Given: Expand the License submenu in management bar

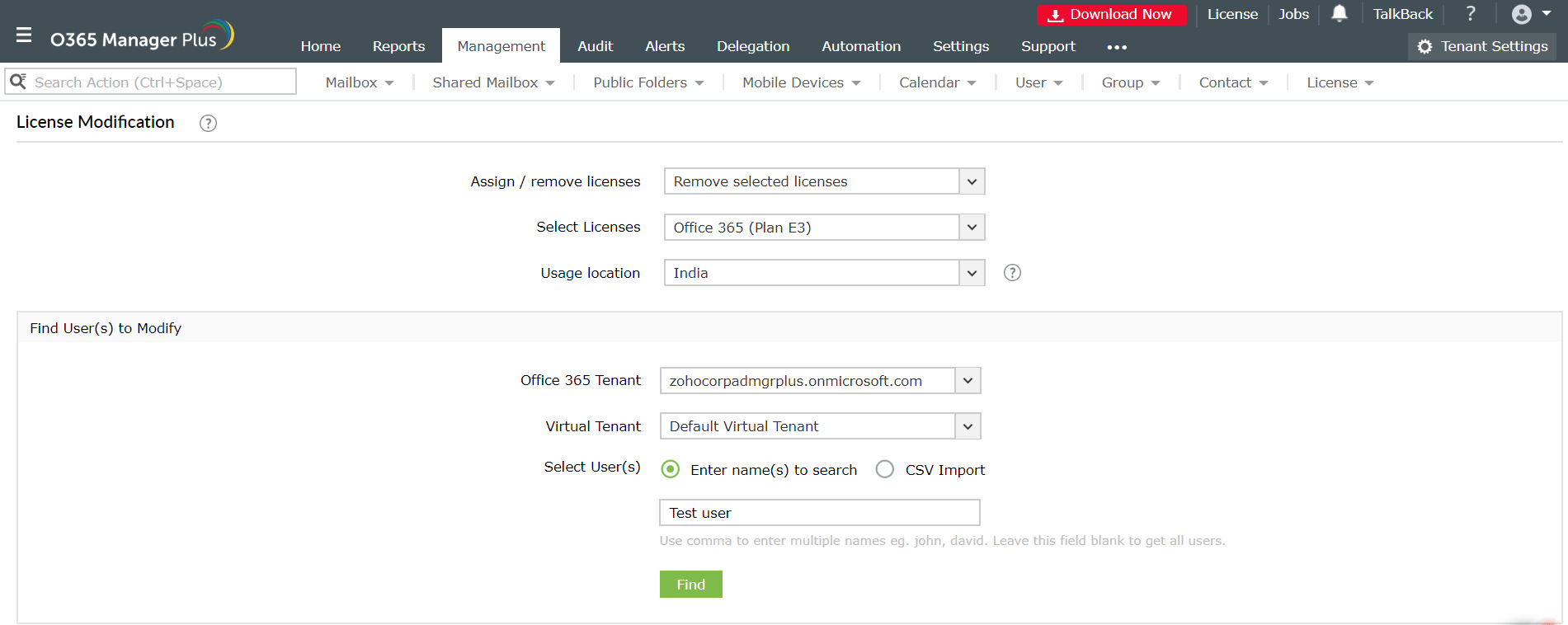Looking at the screenshot, I should click(x=1340, y=82).
